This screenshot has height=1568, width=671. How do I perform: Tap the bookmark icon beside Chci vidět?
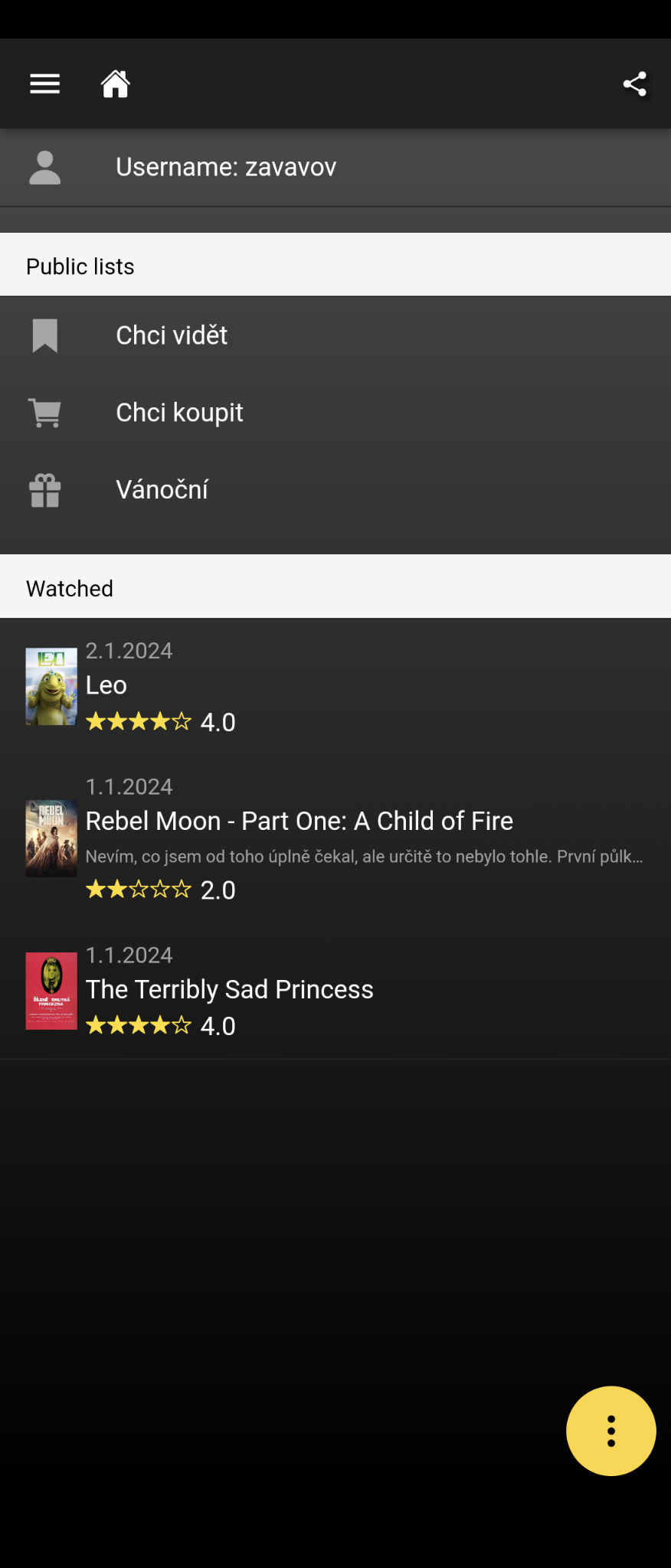[x=44, y=335]
